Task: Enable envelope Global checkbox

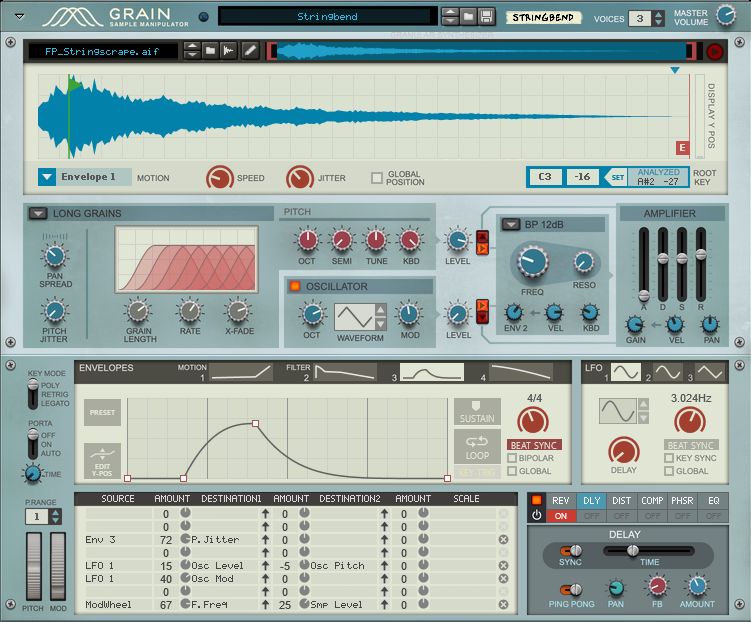Action: tap(512, 471)
